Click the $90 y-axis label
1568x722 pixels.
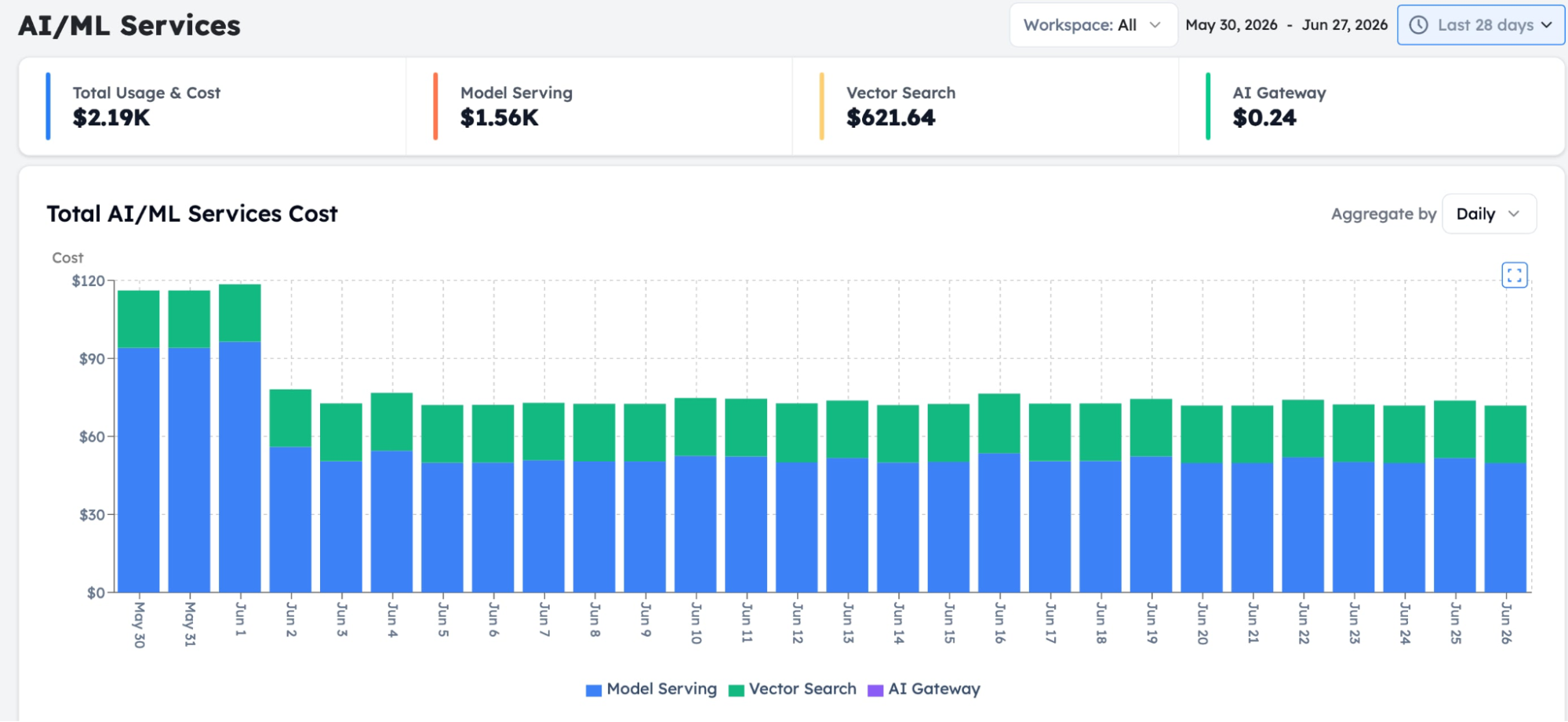pos(92,359)
